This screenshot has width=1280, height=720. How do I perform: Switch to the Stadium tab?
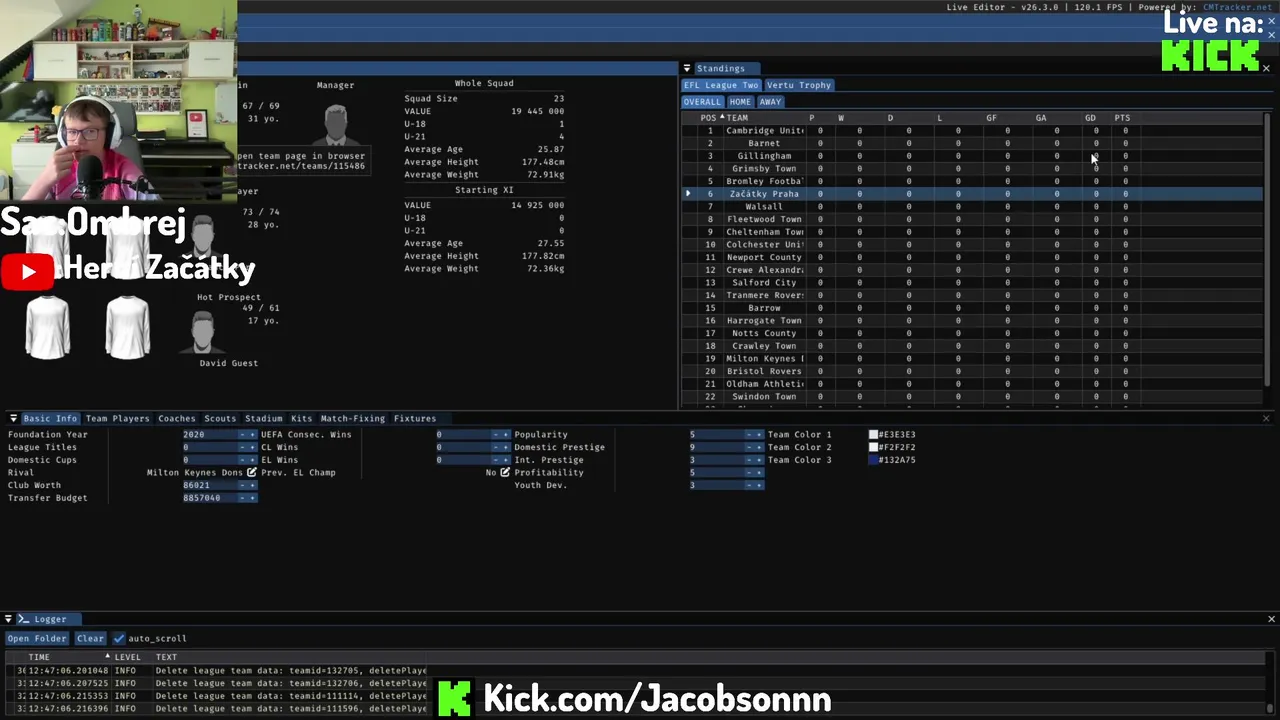click(264, 418)
